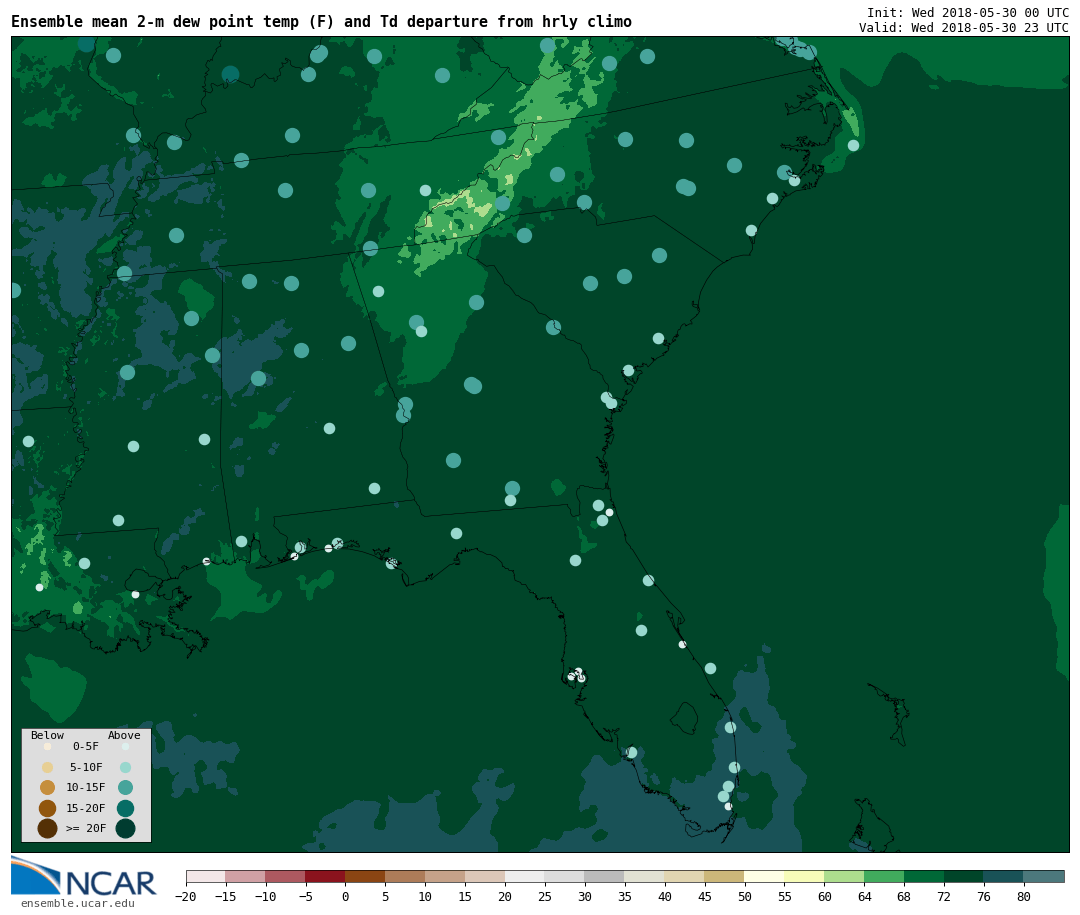Select the gray swatch between 30 and 35

tap(605, 876)
